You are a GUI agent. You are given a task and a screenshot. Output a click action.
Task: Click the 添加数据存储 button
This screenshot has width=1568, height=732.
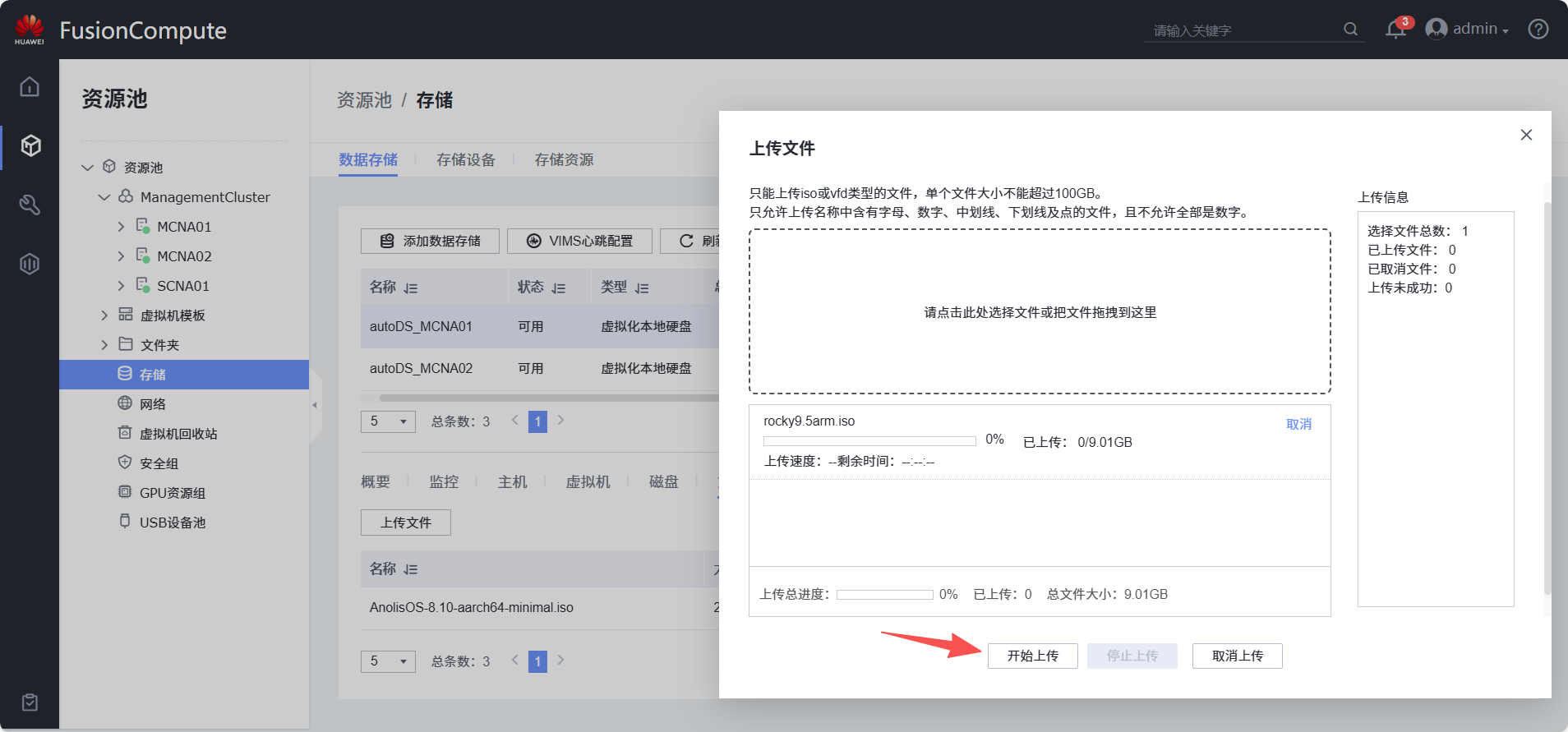tap(430, 241)
